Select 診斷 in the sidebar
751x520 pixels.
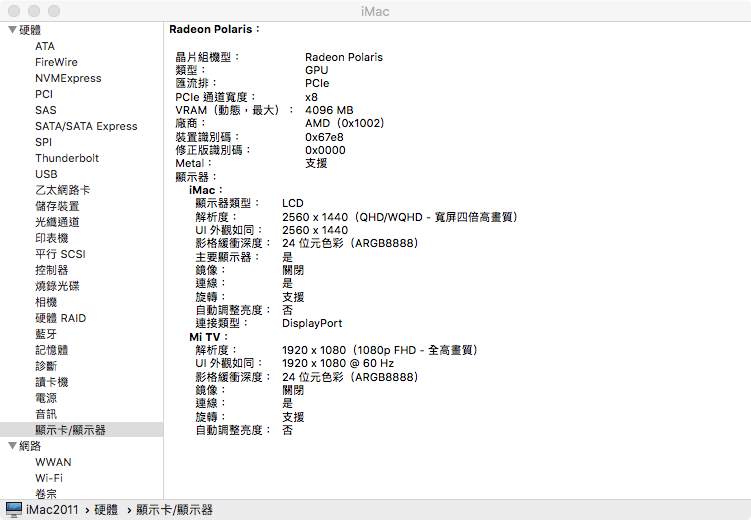pos(46,366)
